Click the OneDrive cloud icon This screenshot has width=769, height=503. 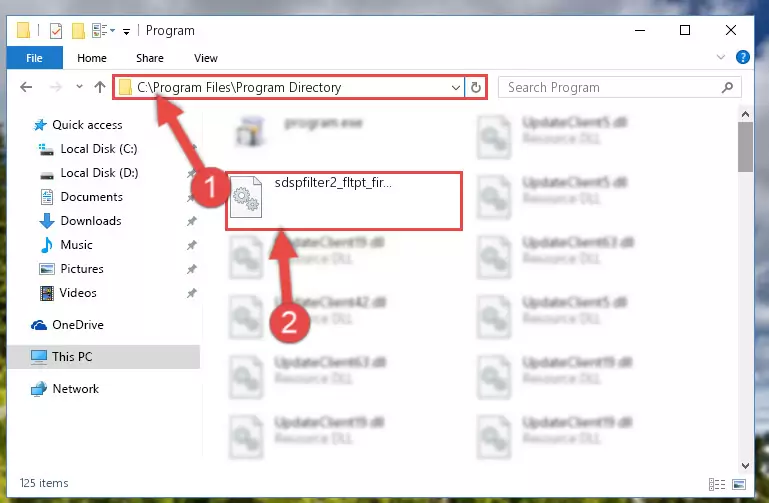[x=39, y=325]
